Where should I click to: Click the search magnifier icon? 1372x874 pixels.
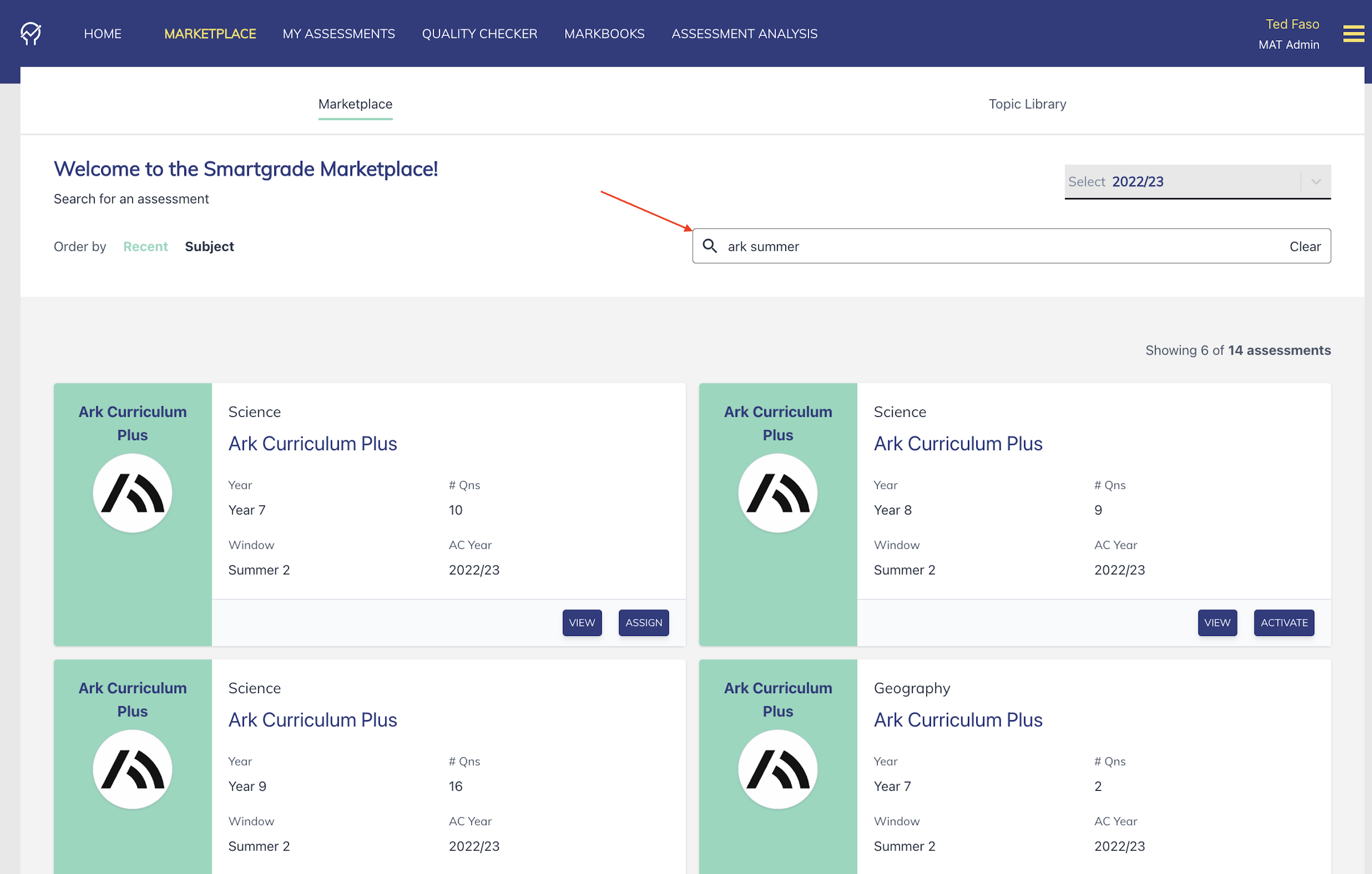[x=709, y=245]
